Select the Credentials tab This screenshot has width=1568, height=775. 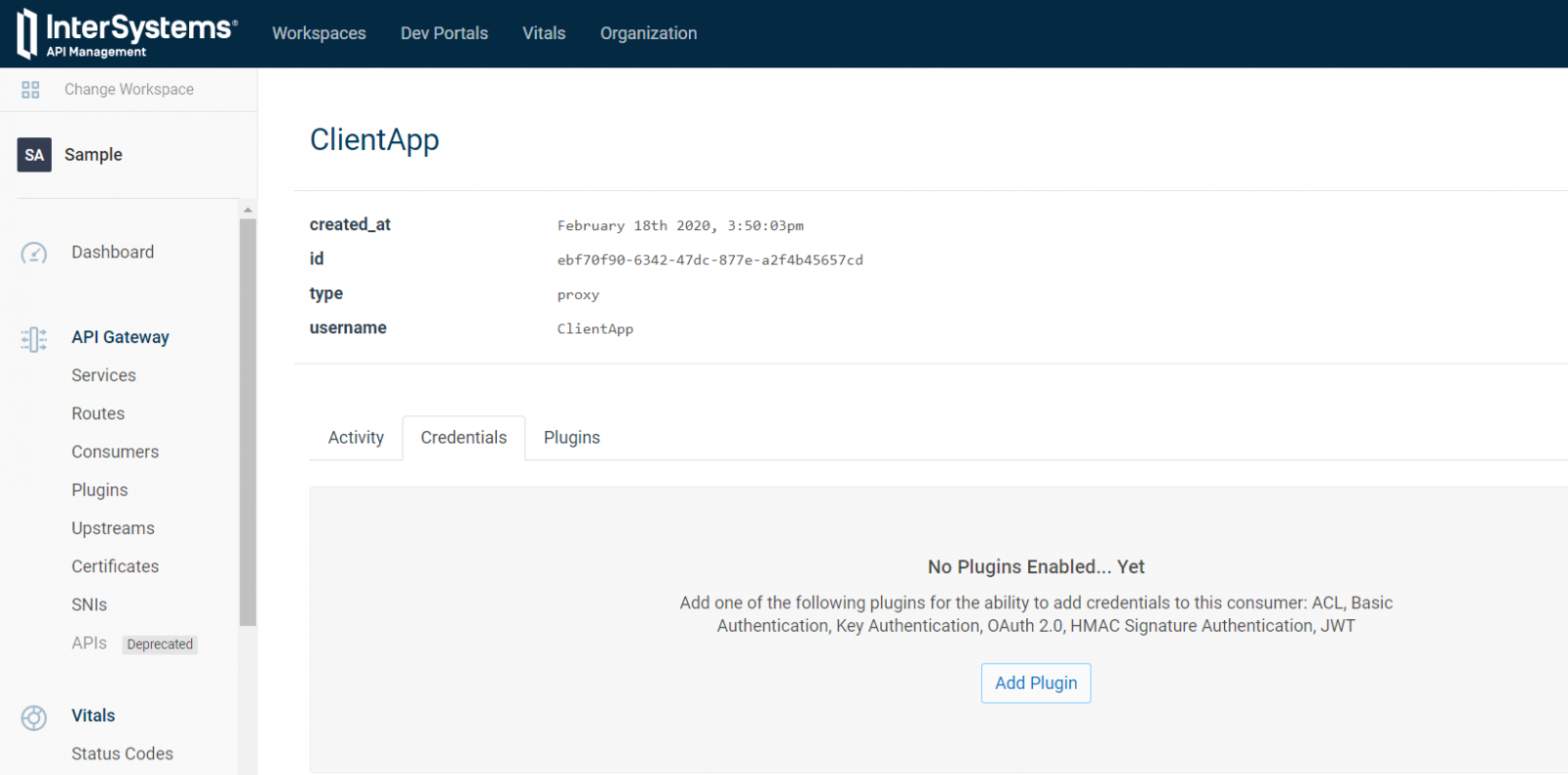tap(464, 438)
